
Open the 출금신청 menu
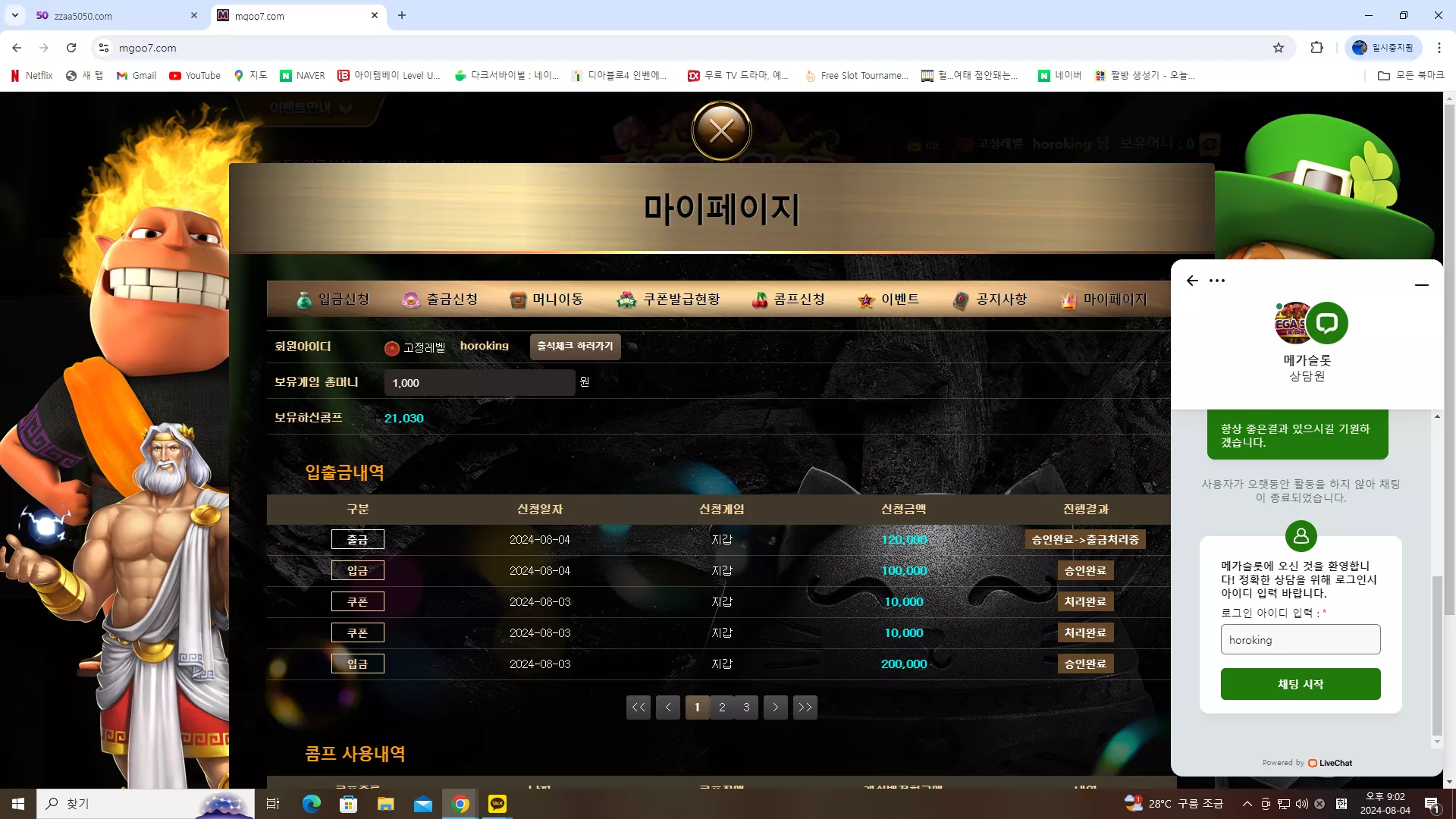pyautogui.click(x=441, y=300)
